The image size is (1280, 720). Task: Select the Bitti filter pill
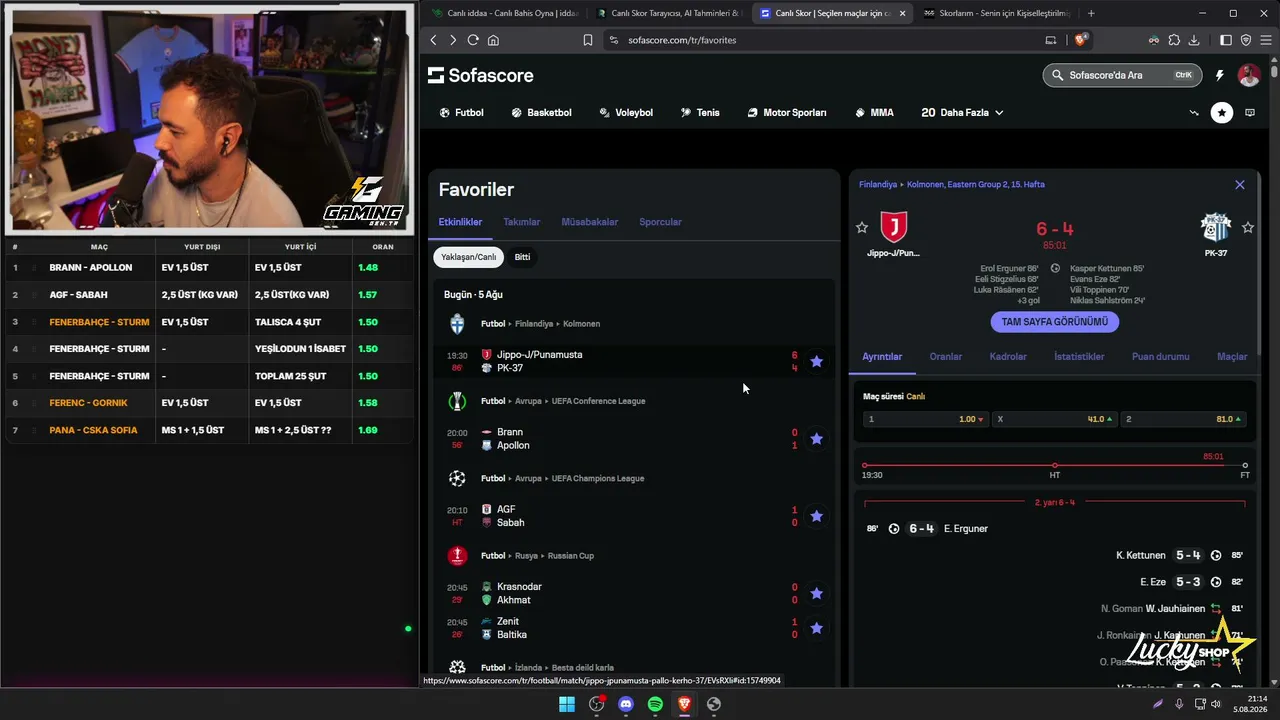[522, 257]
